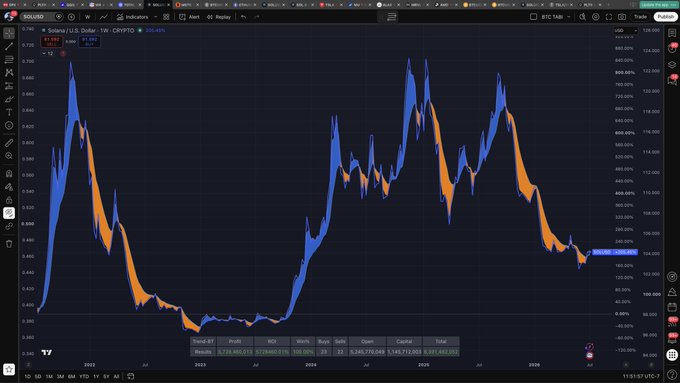The height and width of the screenshot is (383, 680).
Task: Expand the BTC TABI layout dropdown
Action: tap(569, 17)
